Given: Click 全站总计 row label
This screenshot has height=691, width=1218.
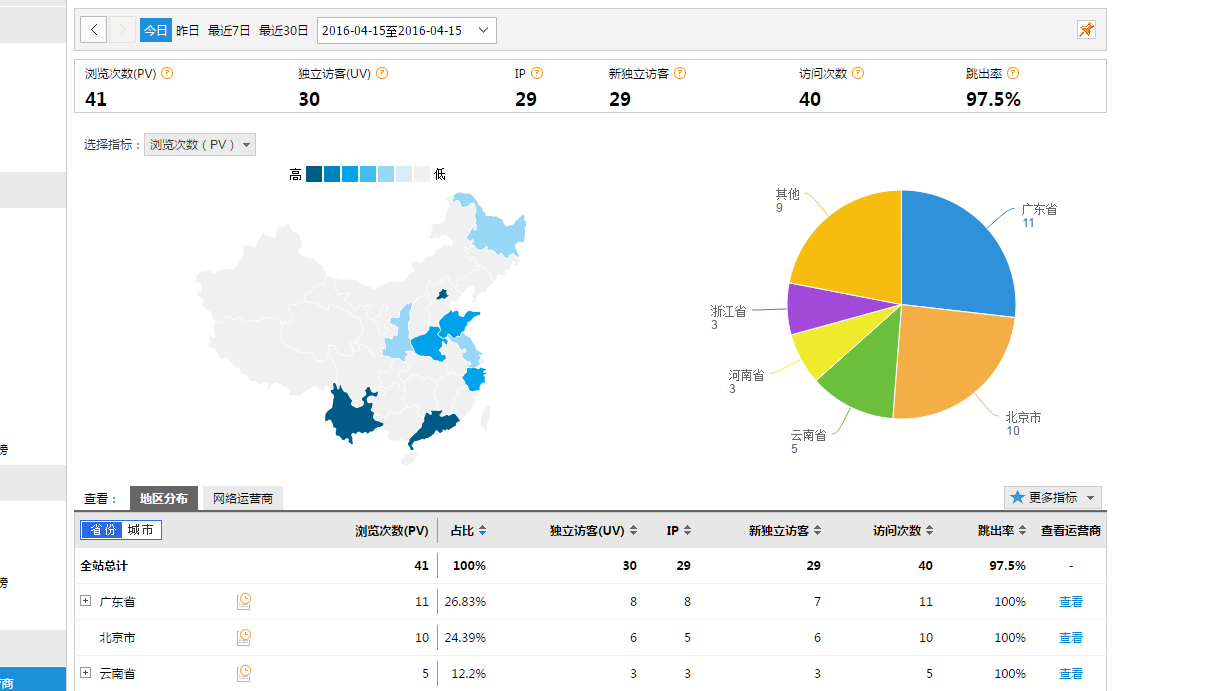Looking at the screenshot, I should (x=104, y=566).
